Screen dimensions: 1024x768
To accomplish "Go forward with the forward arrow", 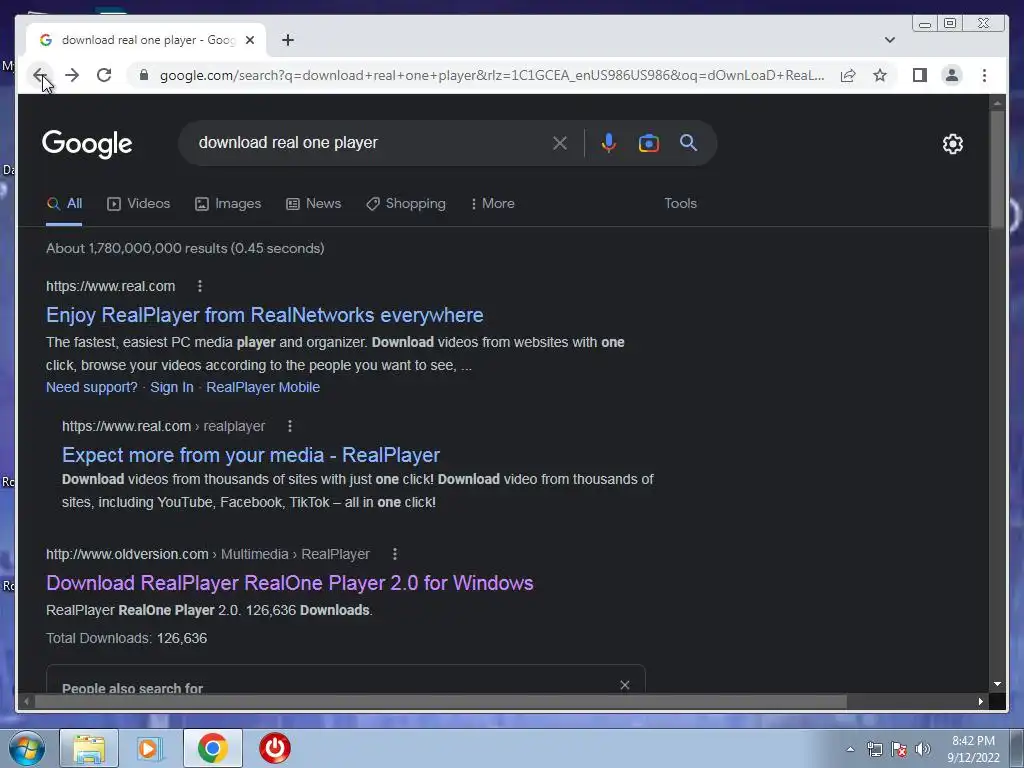I will click(x=72, y=75).
